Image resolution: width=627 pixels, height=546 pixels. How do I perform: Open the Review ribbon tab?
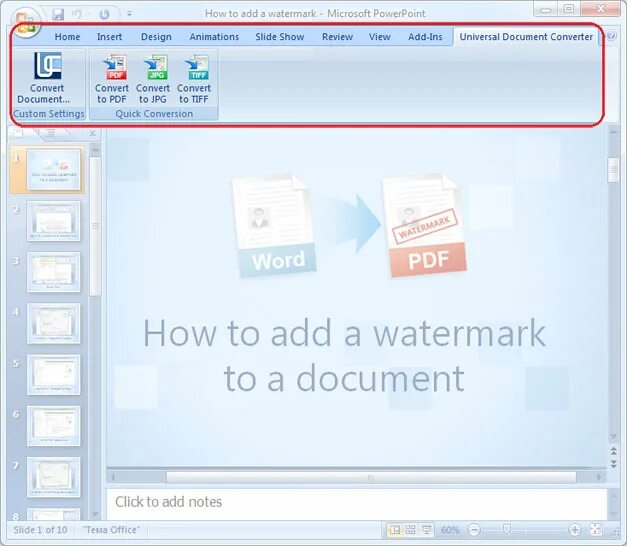337,37
